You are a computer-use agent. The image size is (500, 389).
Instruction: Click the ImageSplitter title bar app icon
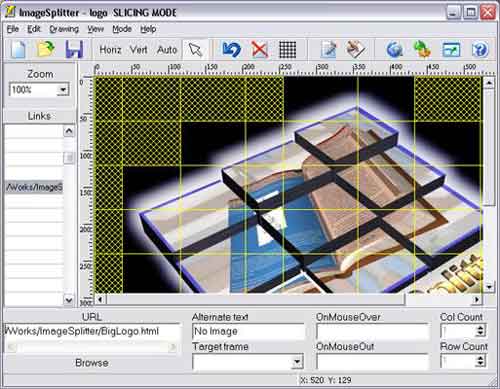(x=10, y=12)
